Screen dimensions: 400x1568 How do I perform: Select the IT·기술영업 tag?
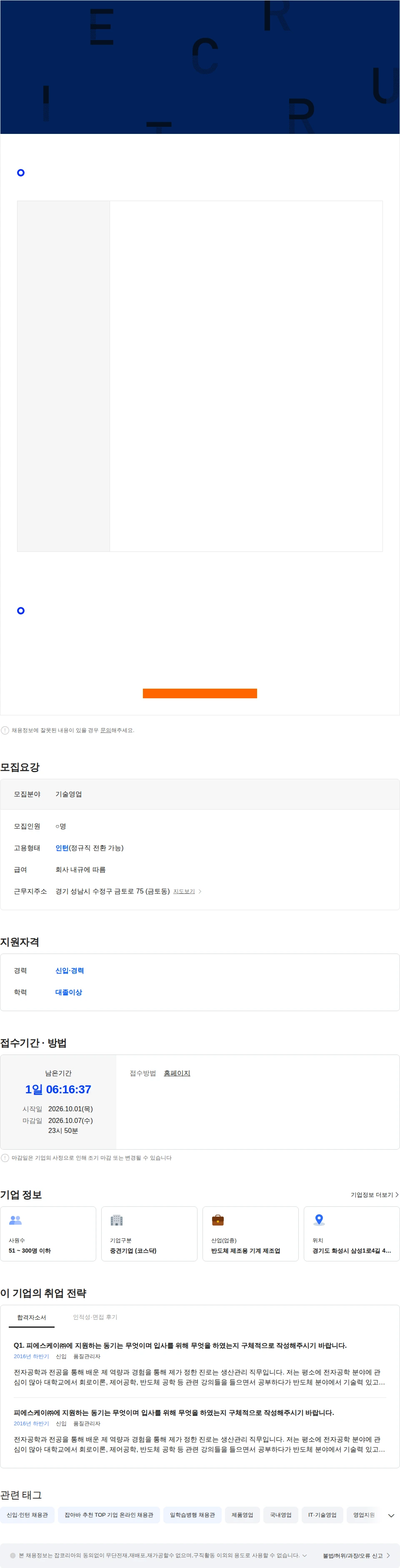pos(322,1515)
